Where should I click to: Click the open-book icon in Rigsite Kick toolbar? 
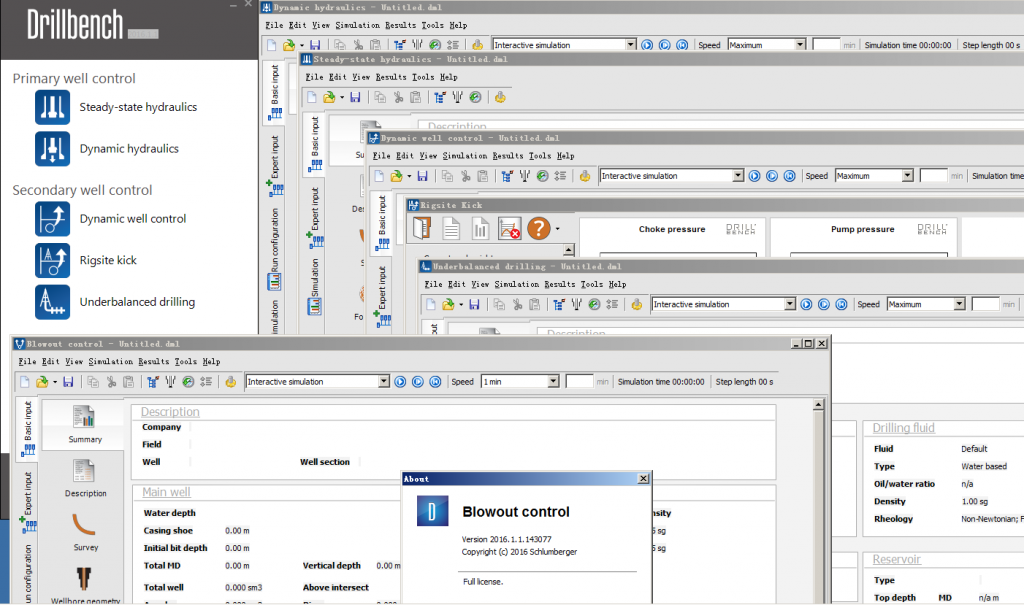[x=422, y=229]
